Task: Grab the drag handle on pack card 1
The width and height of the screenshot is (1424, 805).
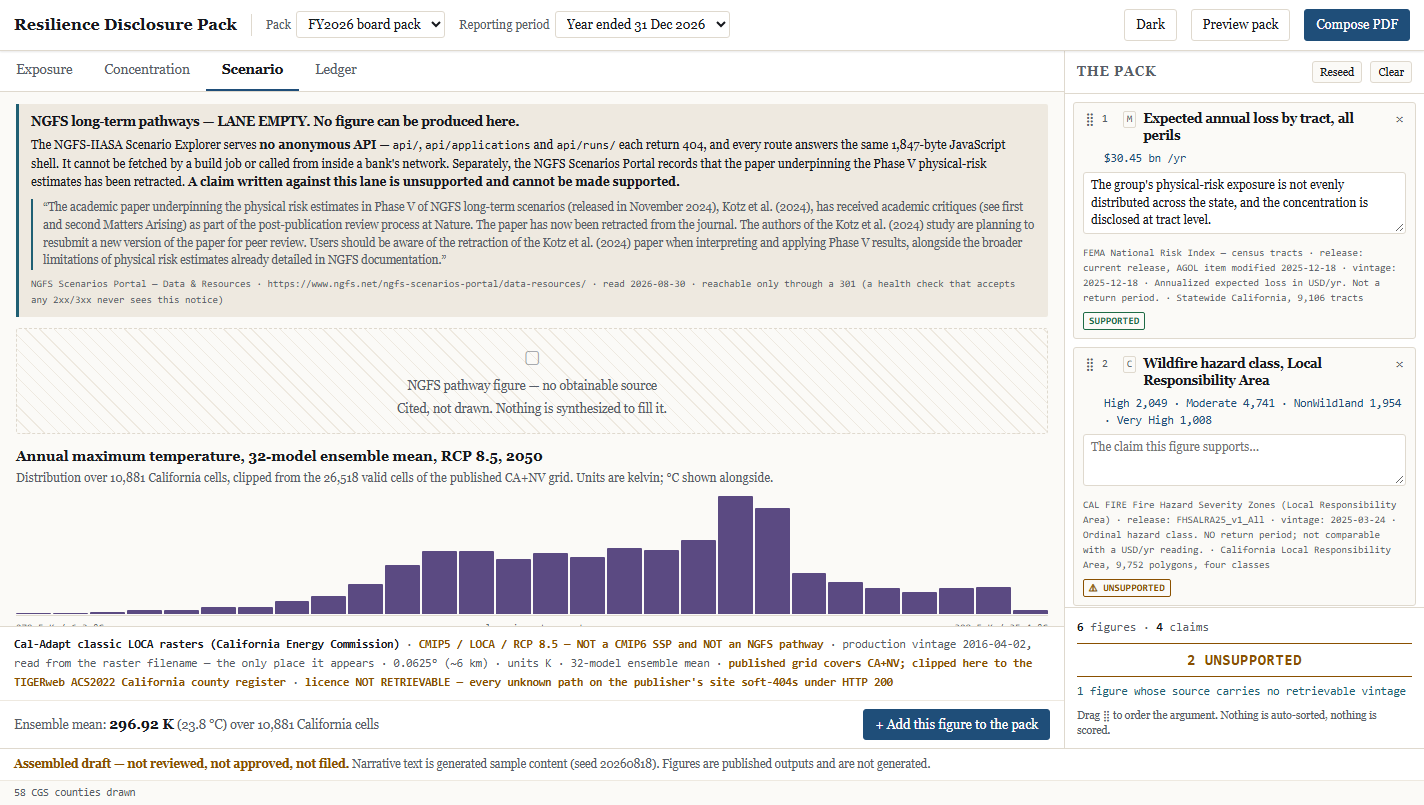Action: [1090, 119]
